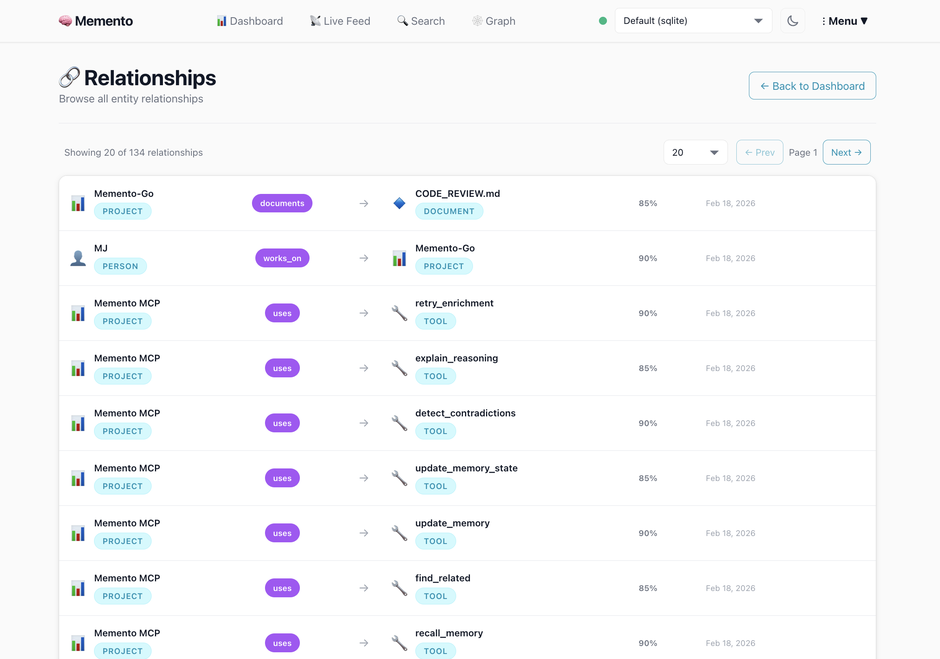Click the Prev page button
The height and width of the screenshot is (659, 940).
tap(760, 152)
